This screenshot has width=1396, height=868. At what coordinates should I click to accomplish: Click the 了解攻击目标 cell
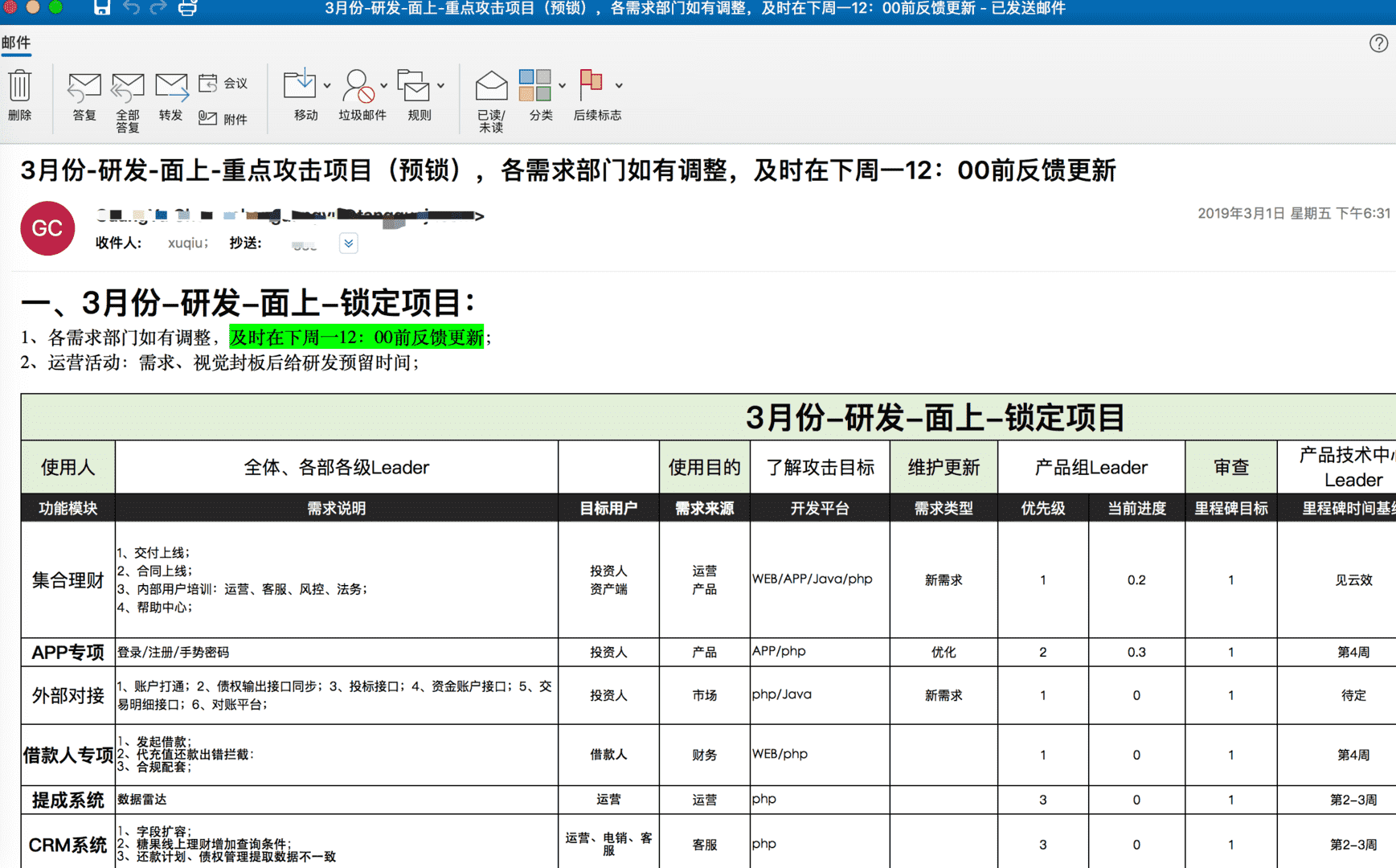pyautogui.click(x=820, y=467)
